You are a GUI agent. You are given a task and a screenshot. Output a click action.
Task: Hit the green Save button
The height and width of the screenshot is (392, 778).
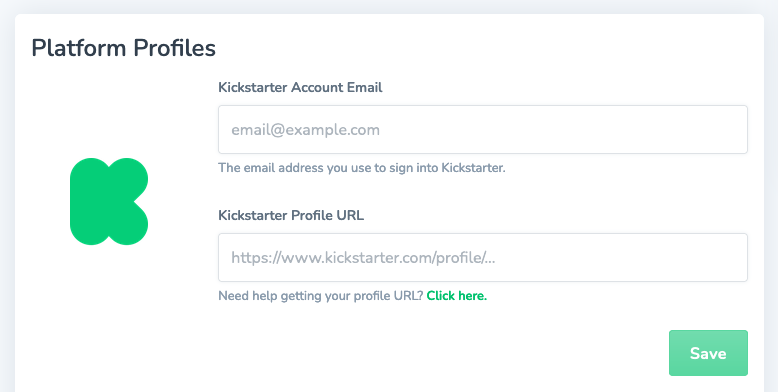[708, 353]
